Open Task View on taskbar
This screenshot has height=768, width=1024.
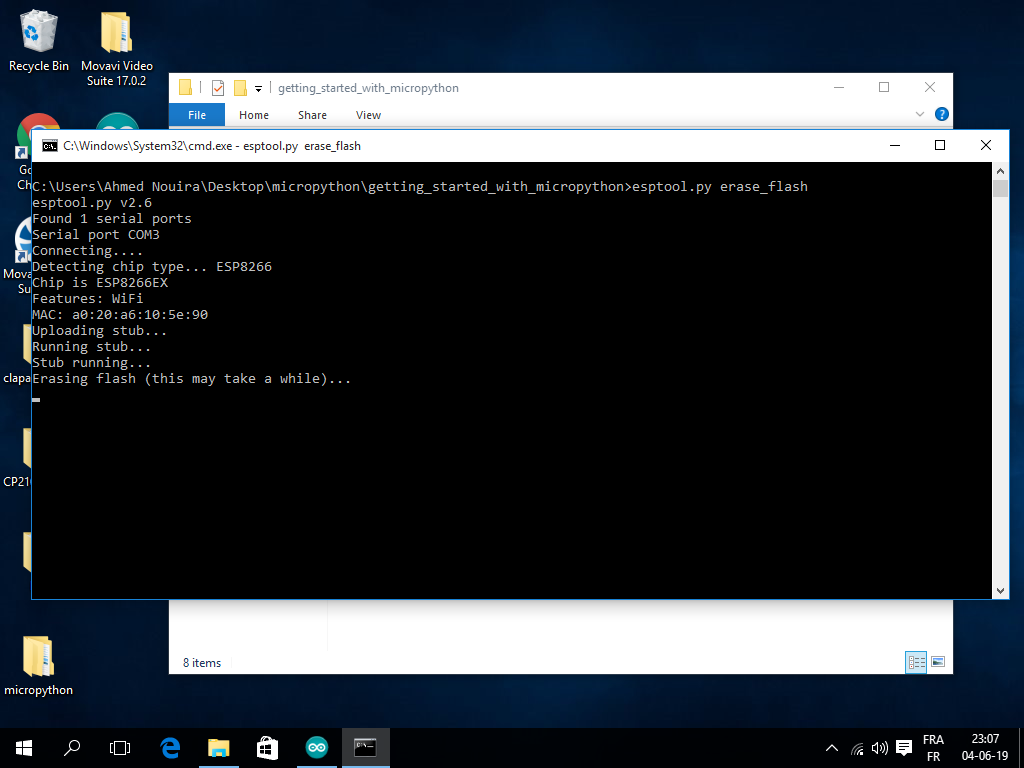pyautogui.click(x=120, y=748)
